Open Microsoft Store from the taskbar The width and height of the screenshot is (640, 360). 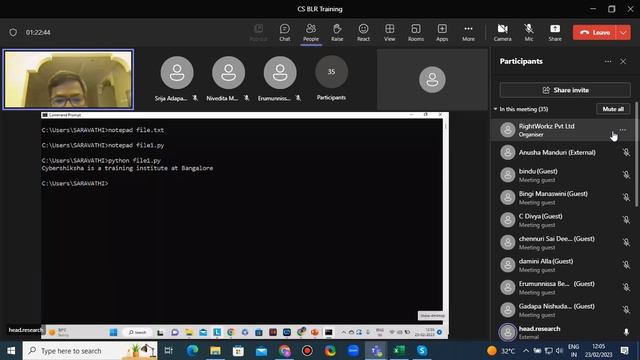pyautogui.click(x=238, y=351)
